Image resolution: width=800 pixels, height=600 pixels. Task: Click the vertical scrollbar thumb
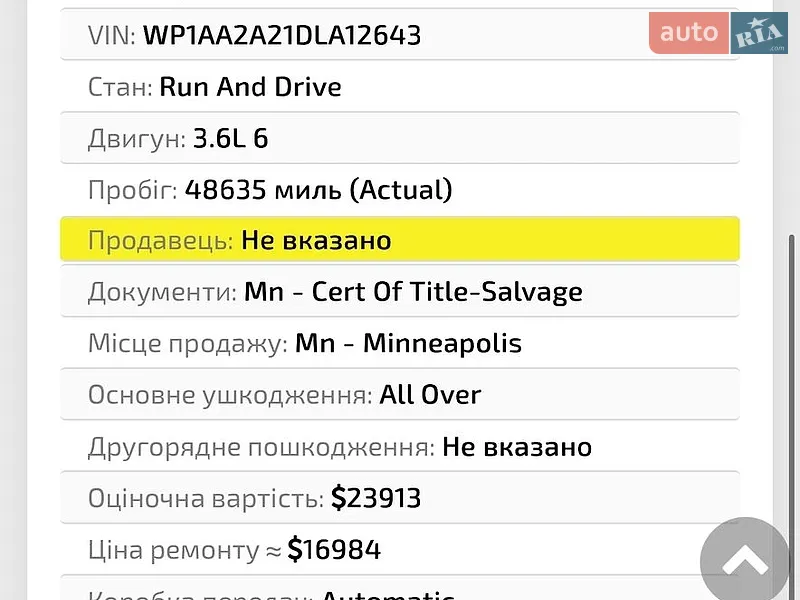point(792,416)
